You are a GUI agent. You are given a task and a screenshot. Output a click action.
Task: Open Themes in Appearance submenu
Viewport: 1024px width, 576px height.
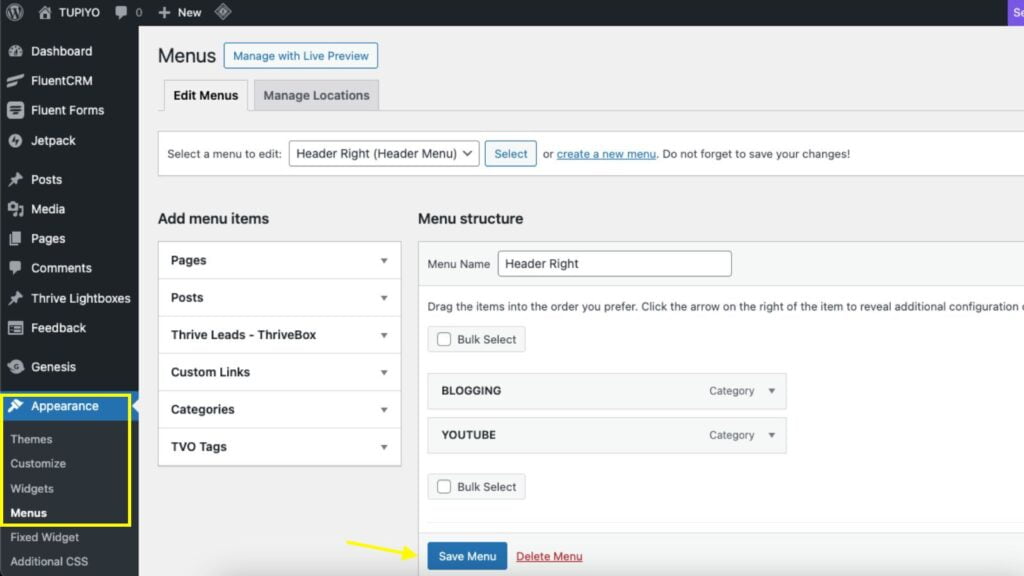[x=31, y=439]
